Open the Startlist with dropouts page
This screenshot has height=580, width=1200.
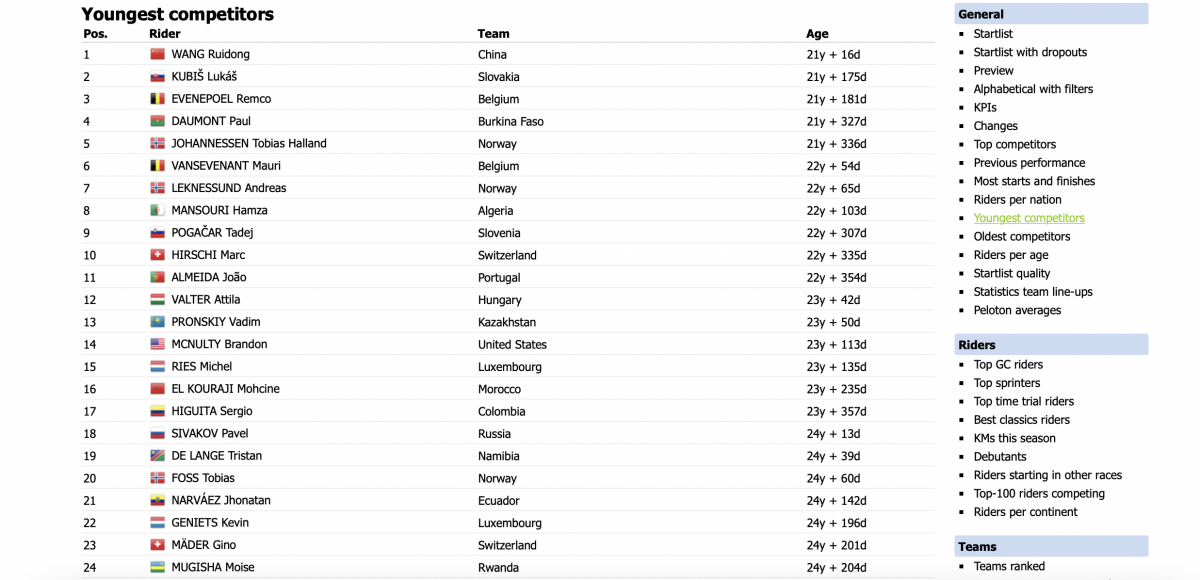coord(1030,52)
